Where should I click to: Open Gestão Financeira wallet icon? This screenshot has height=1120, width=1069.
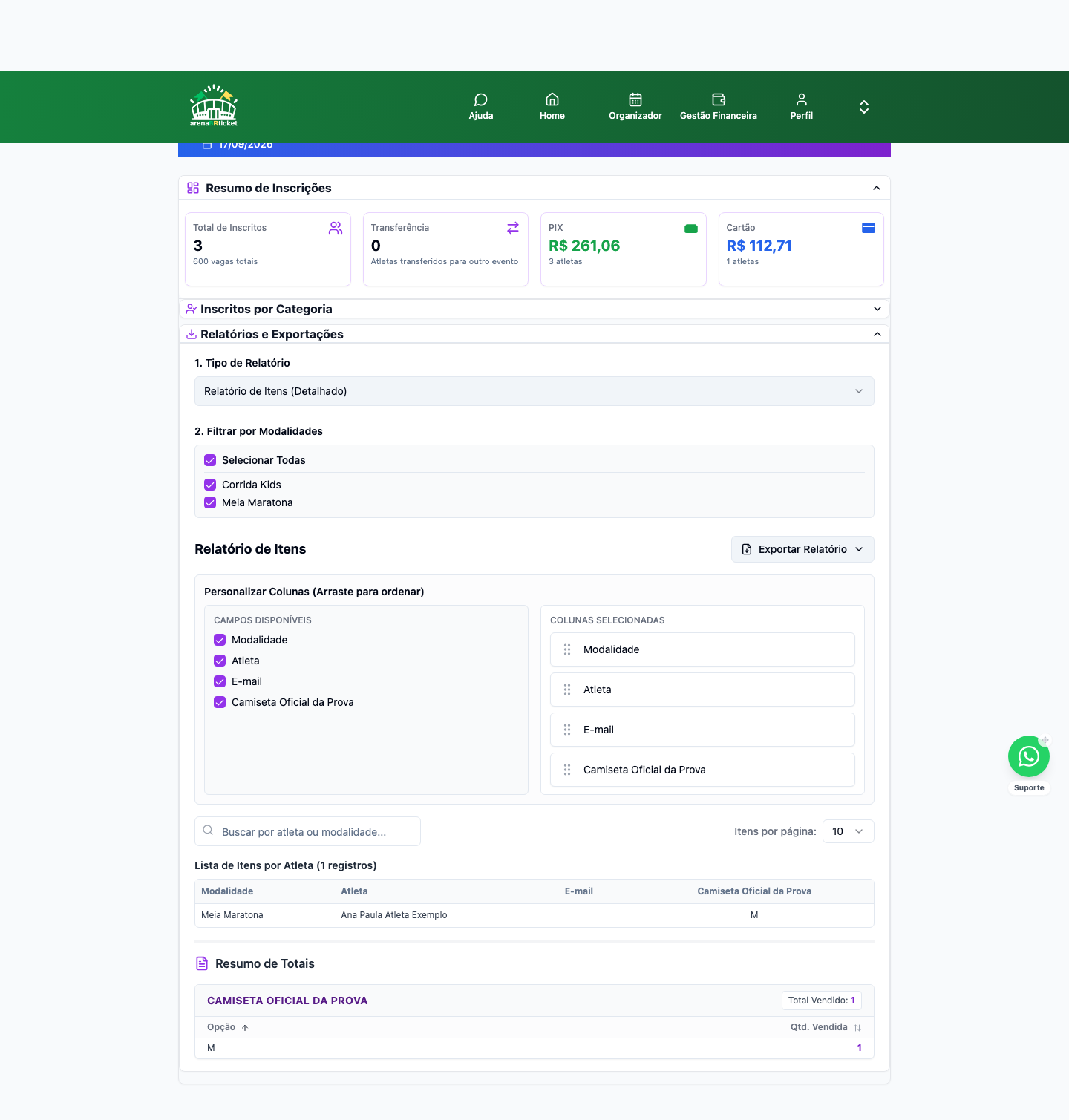click(719, 99)
